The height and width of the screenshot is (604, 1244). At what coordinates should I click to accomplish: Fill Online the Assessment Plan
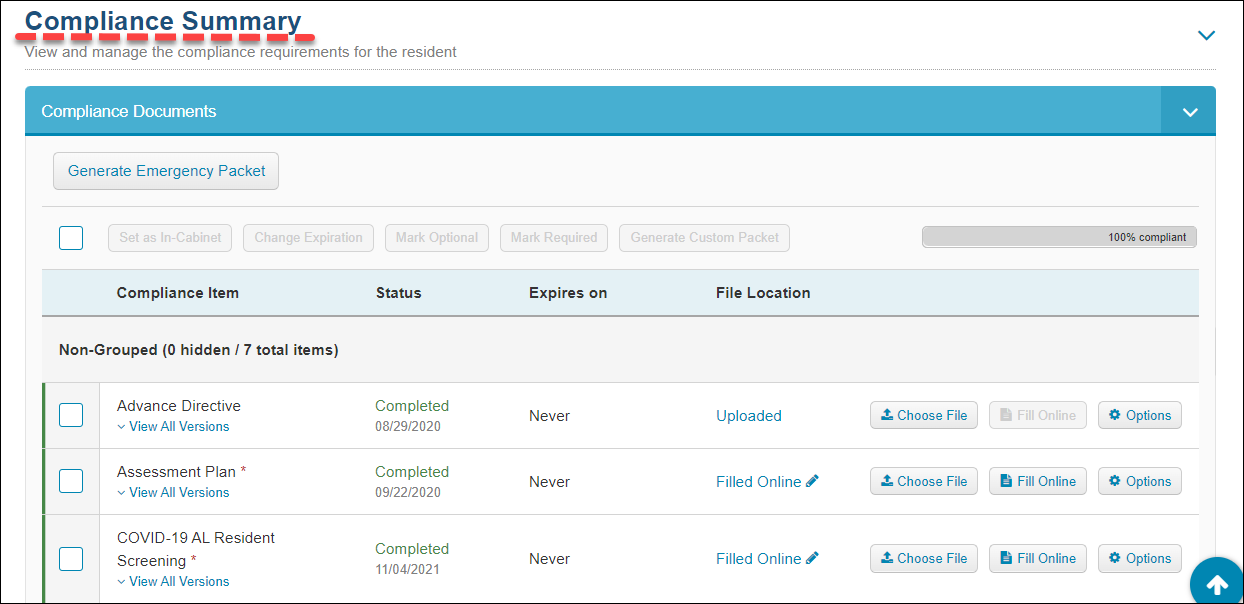click(1038, 481)
